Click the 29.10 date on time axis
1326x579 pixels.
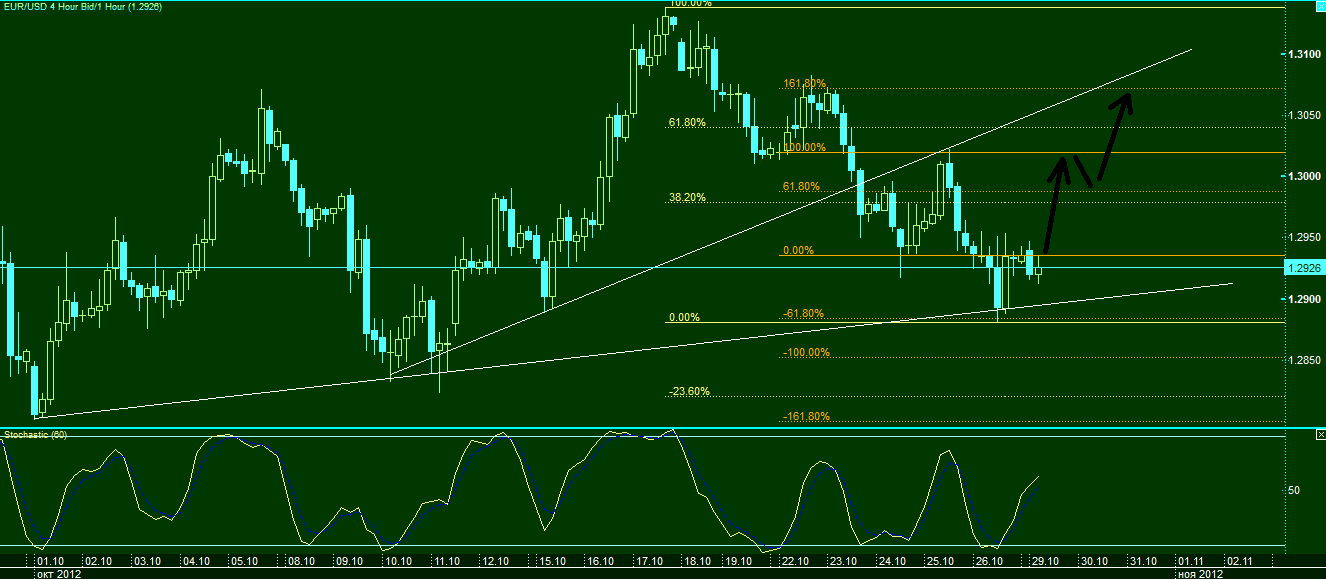tap(1044, 561)
